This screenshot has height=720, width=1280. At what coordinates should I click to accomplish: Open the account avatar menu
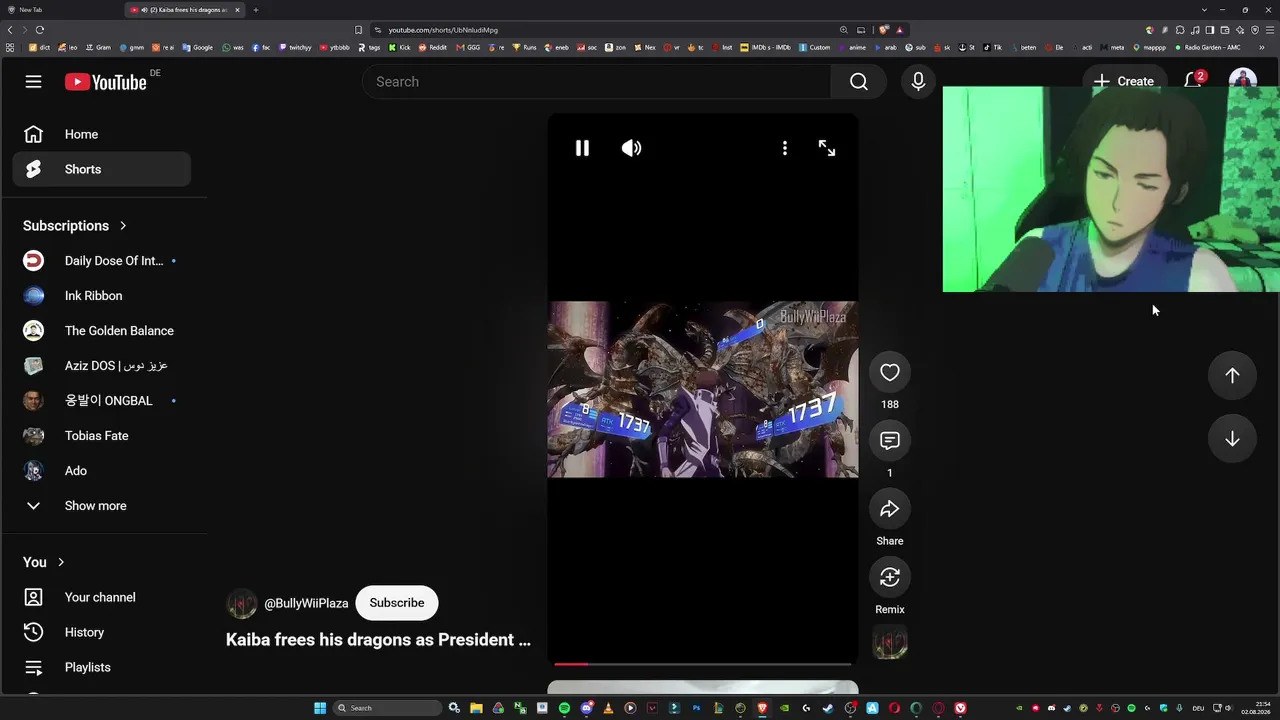tap(1242, 78)
